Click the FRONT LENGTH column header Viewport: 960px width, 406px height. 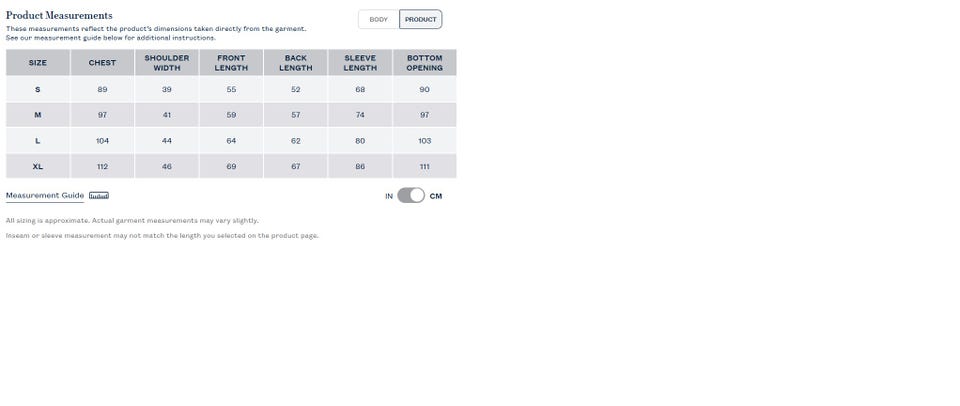click(231, 63)
